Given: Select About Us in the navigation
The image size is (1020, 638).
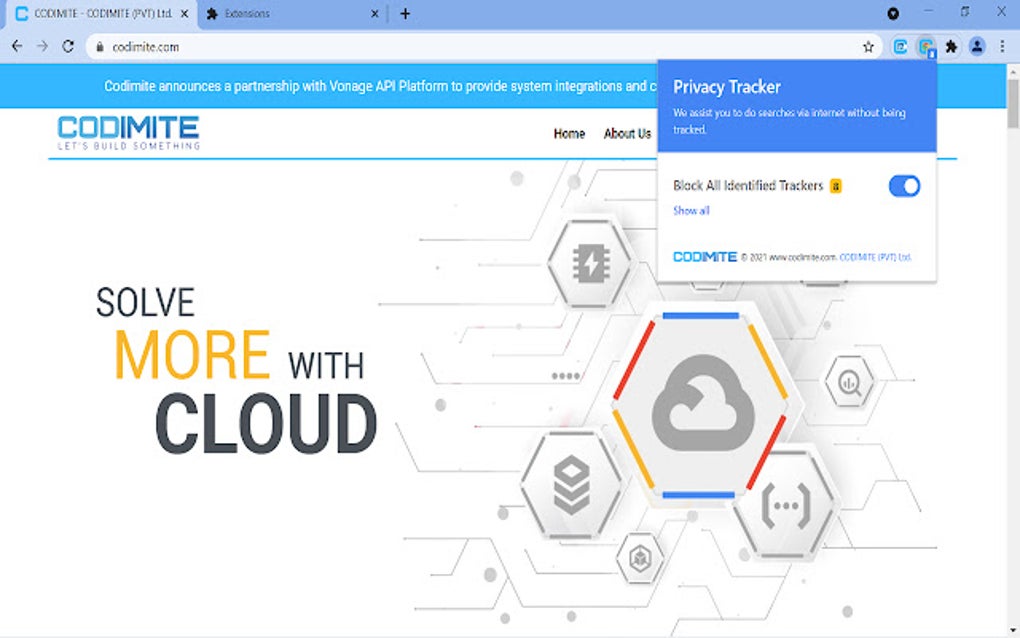Looking at the screenshot, I should 626,133.
